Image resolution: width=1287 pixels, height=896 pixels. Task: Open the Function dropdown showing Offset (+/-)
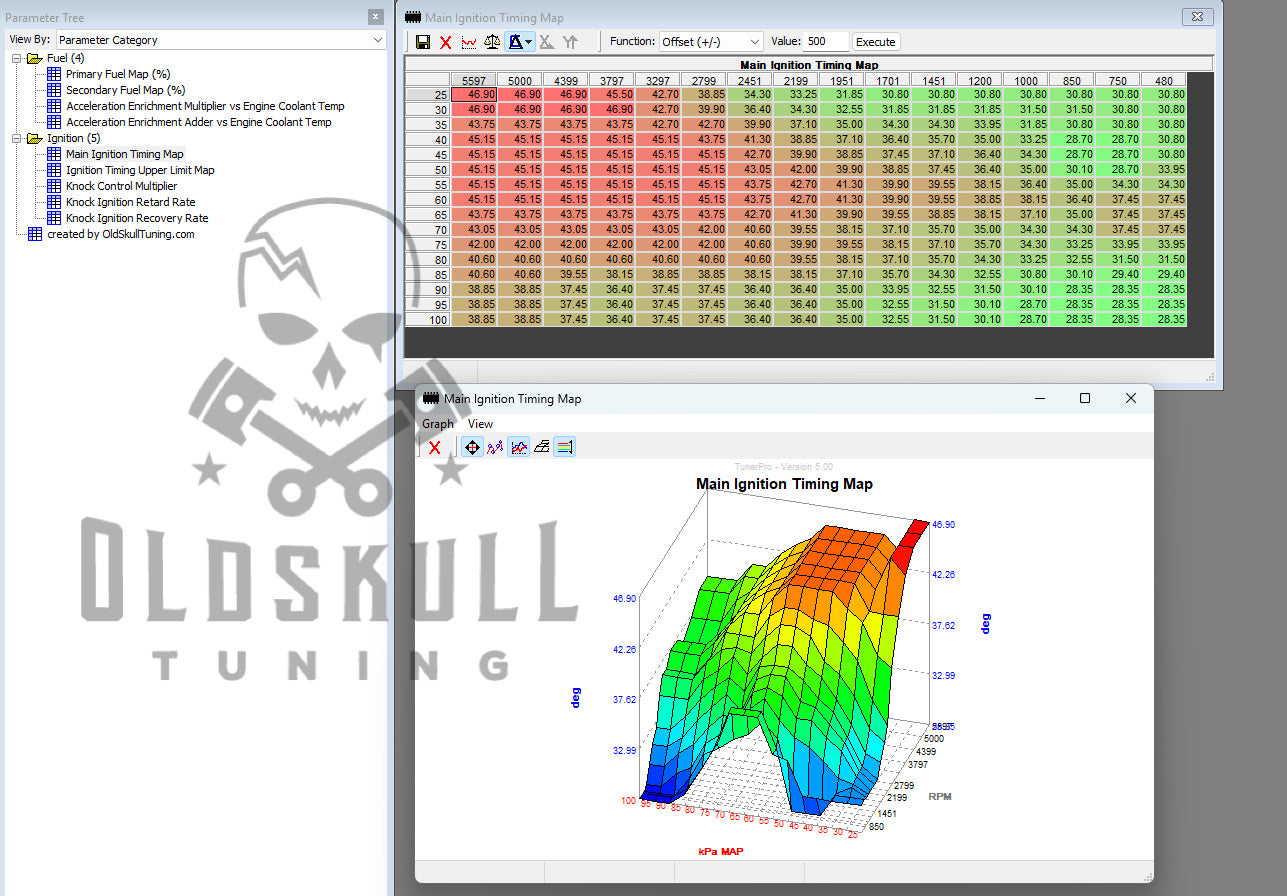[x=710, y=42]
